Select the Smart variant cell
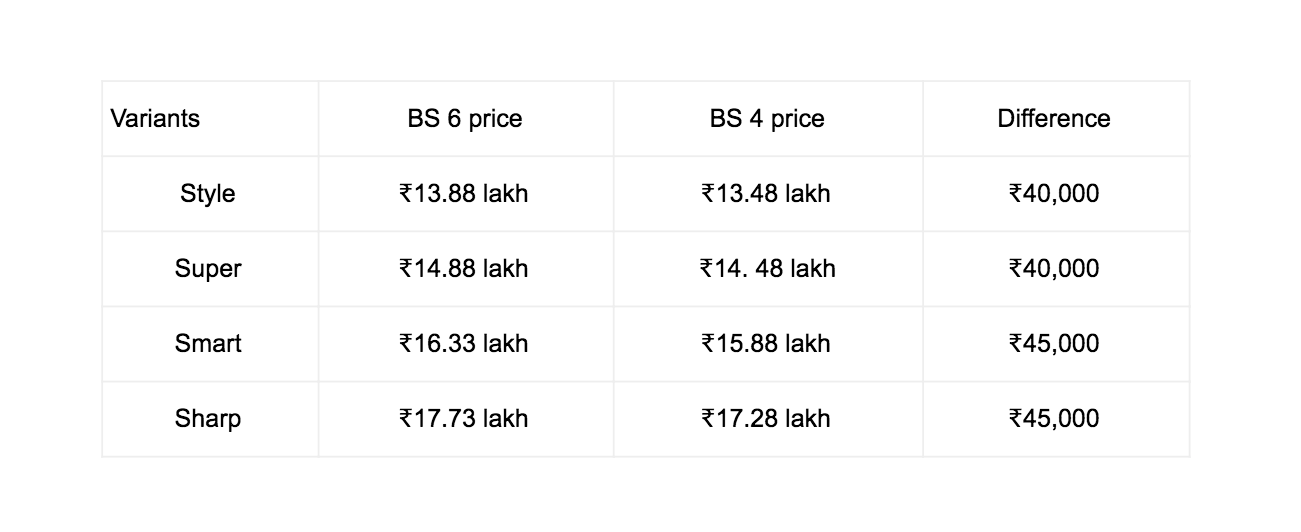The width and height of the screenshot is (1301, 532). point(208,344)
